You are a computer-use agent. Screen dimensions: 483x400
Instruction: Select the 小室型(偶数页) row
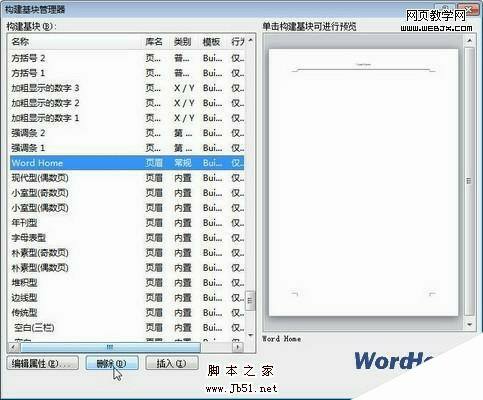(x=127, y=208)
